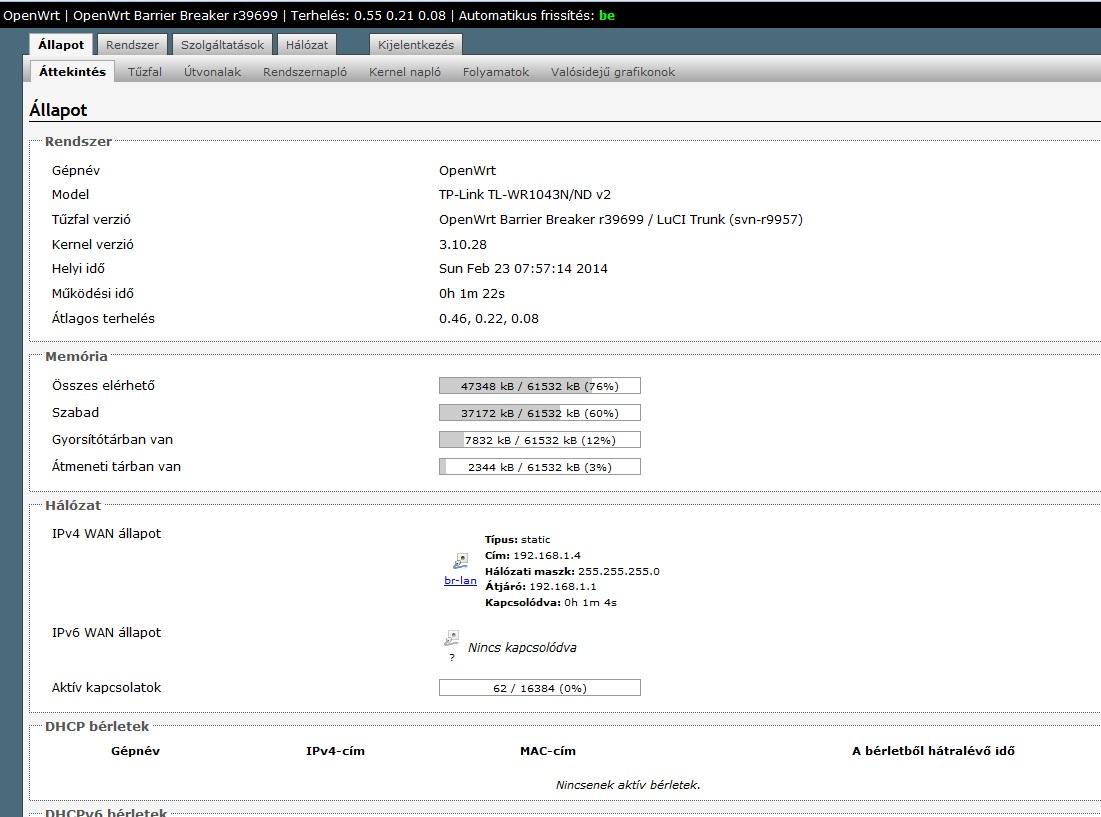Click the kernel version 3.10.28
Viewport: 1101px width, 817px height.
(463, 244)
